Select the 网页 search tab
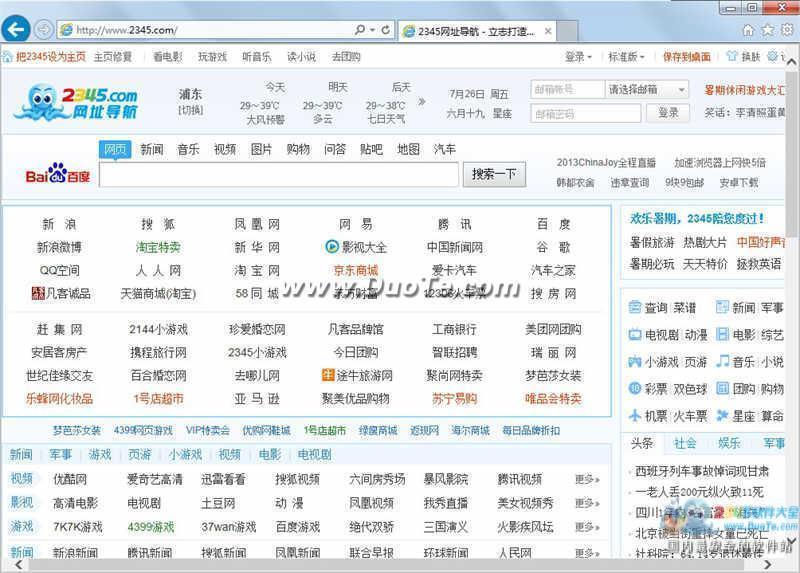This screenshot has width=800, height=573. (115, 150)
